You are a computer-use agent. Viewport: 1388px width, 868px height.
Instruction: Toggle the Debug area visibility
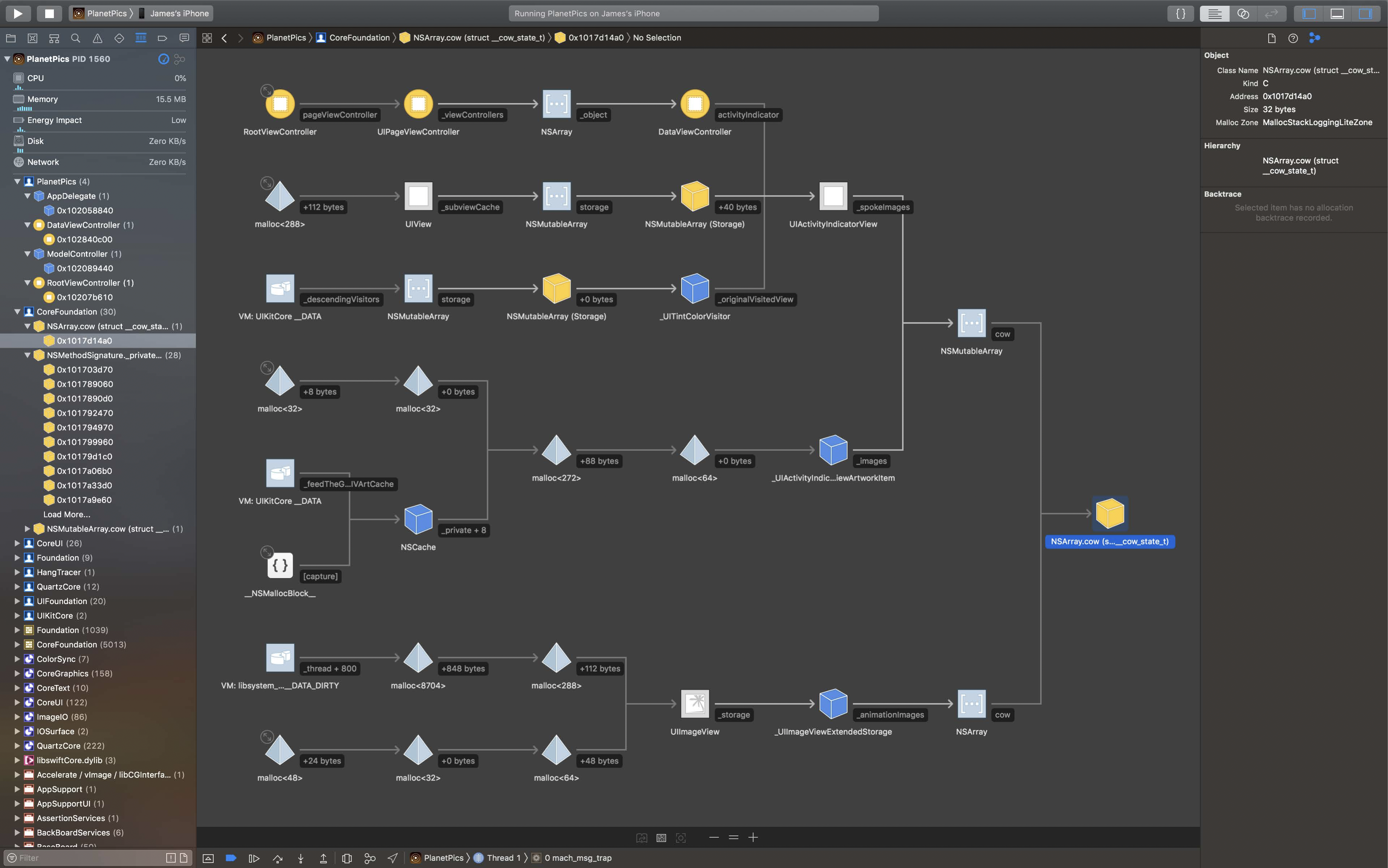(1337, 13)
